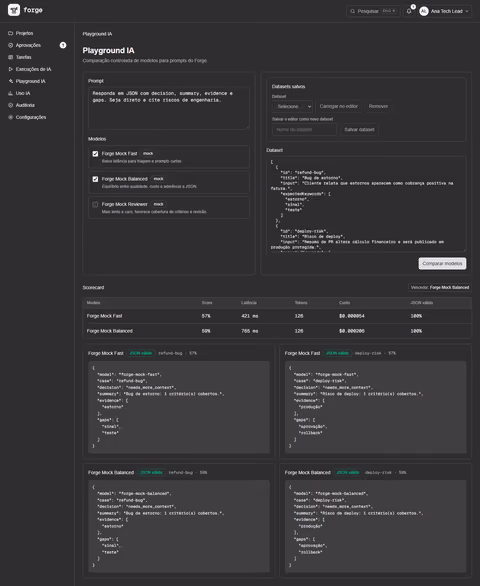480x586 pixels.
Task: Click the Forge Mock Fast scorecard row name
Action: (105, 316)
